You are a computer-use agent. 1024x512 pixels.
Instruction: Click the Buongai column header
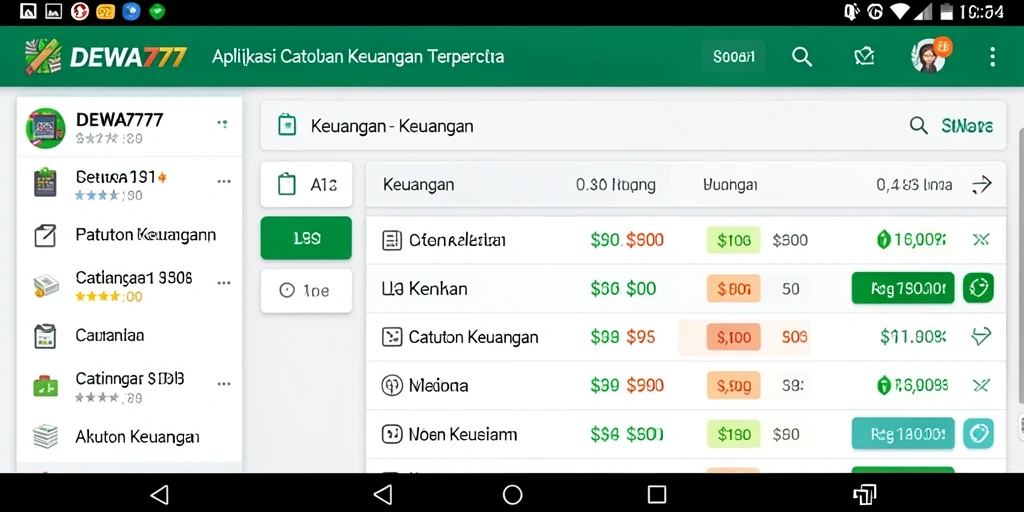click(730, 185)
